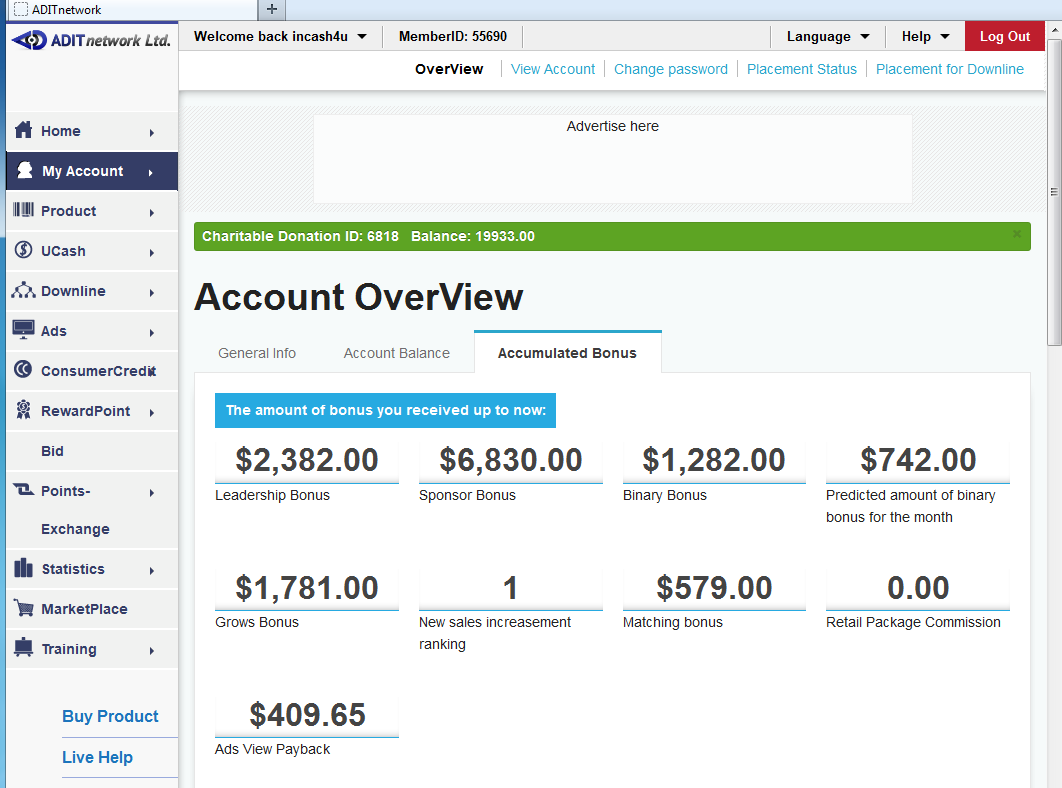
Task: Click the $2,382.00 Leadership Bonus amount
Action: coord(307,460)
